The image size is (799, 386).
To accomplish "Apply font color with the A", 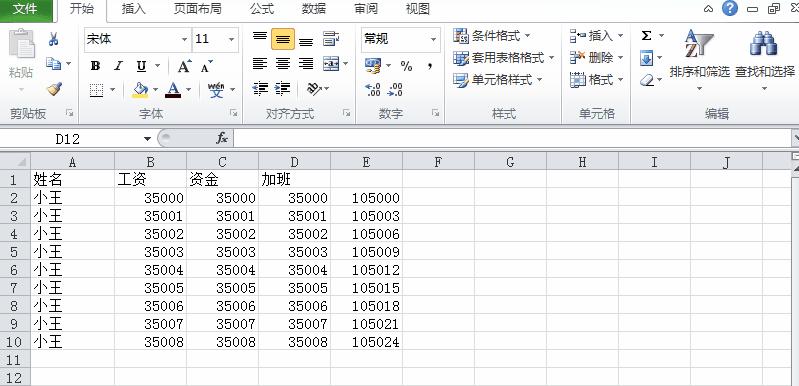I will (173, 90).
